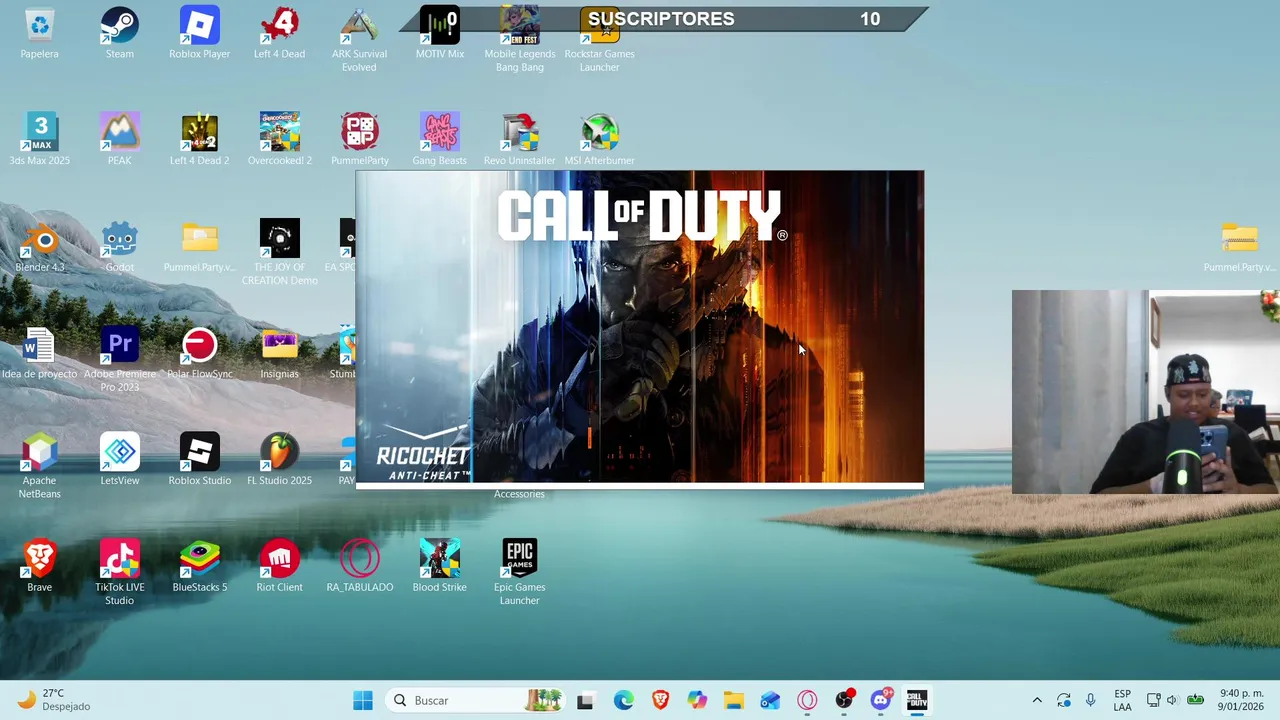The image size is (1280, 720).
Task: Expand the hidden system tray icons chevron
Action: 1037,700
